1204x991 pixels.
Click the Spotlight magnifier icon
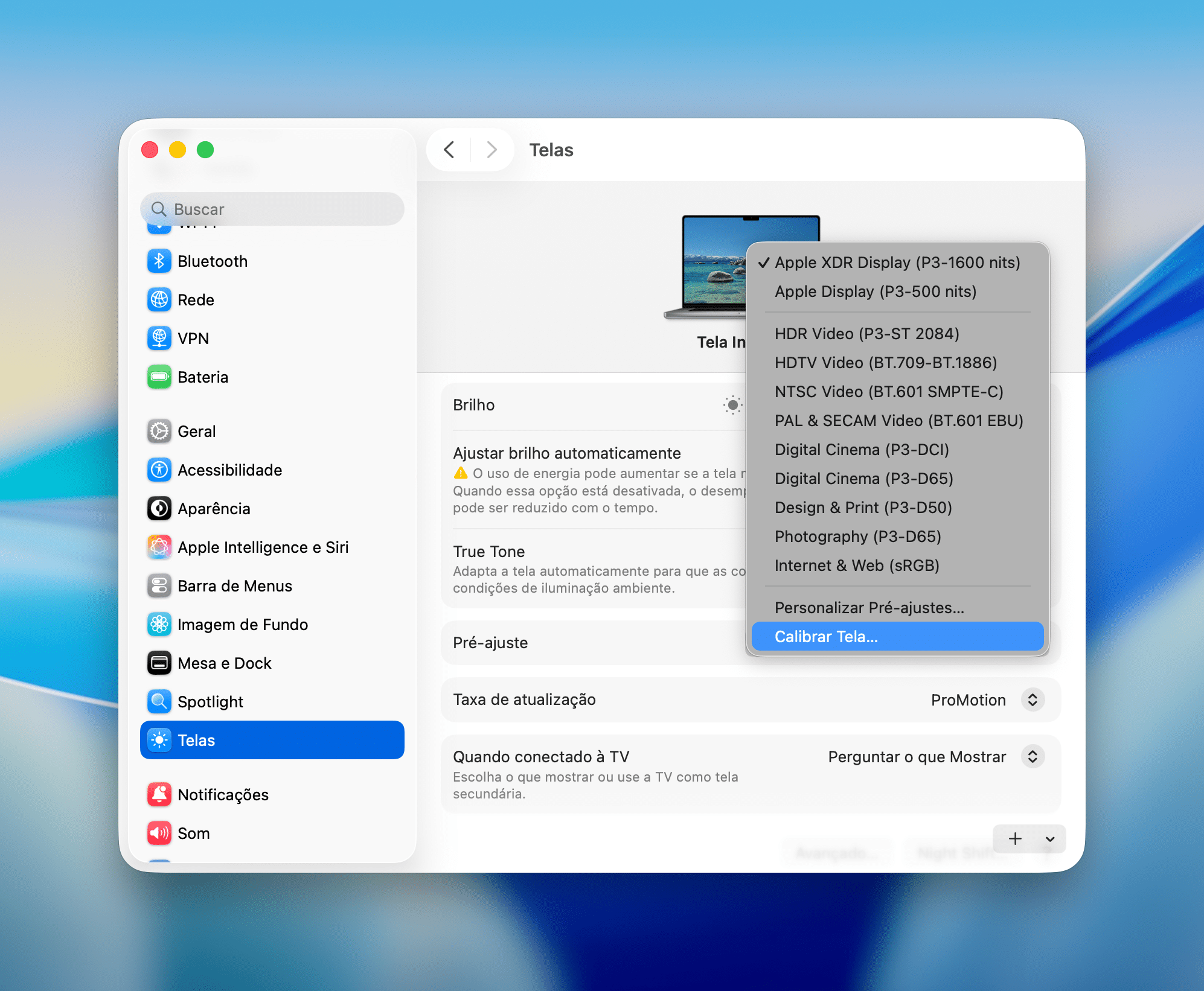pos(159,702)
